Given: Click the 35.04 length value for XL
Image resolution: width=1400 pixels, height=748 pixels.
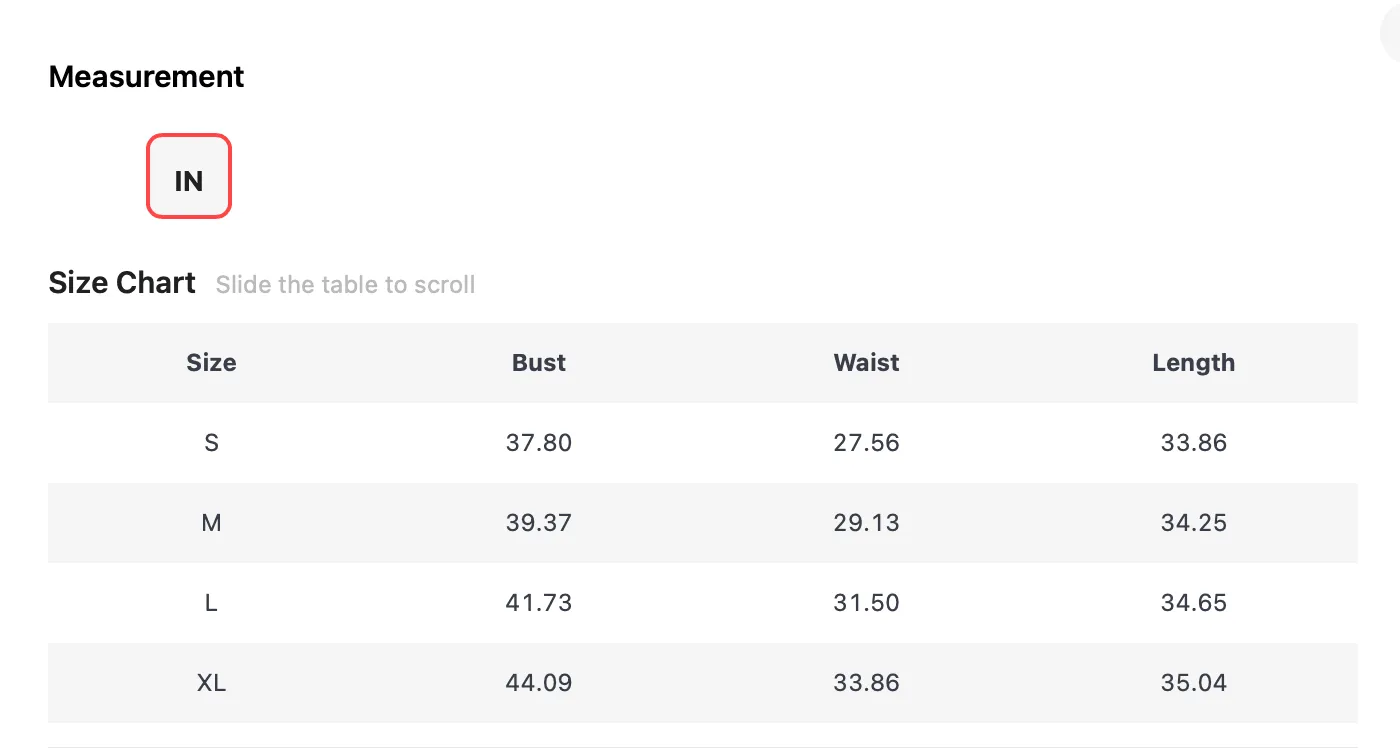Looking at the screenshot, I should click(x=1194, y=682).
